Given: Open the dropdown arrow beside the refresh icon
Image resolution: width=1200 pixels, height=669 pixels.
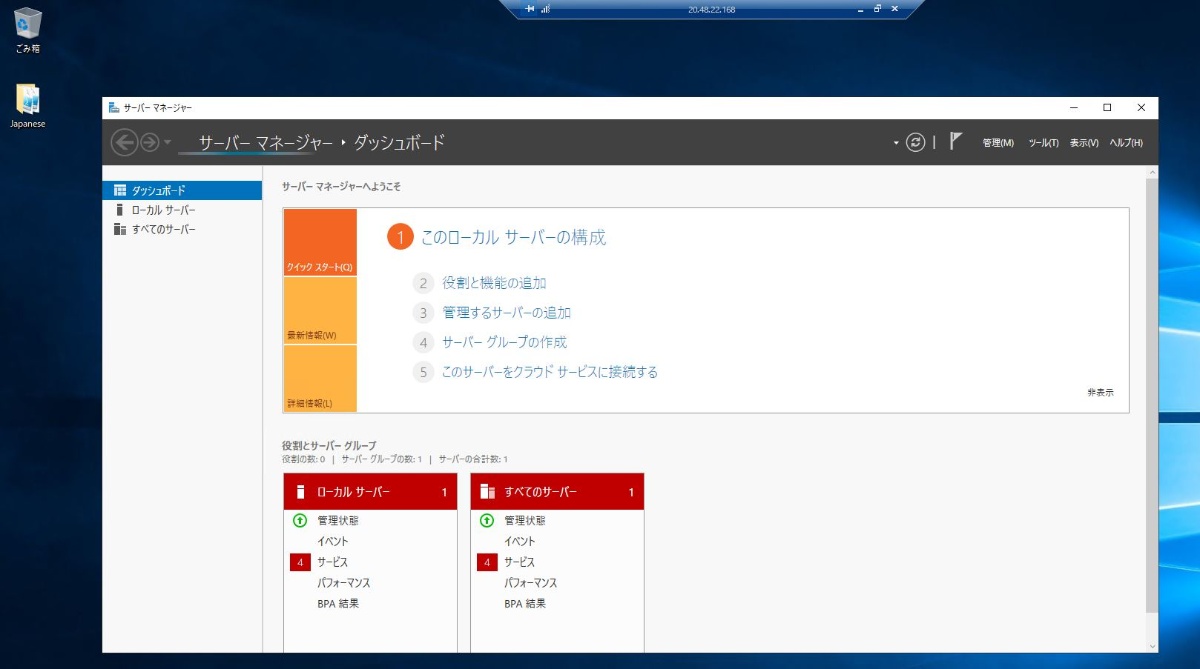Looking at the screenshot, I should click(x=896, y=143).
